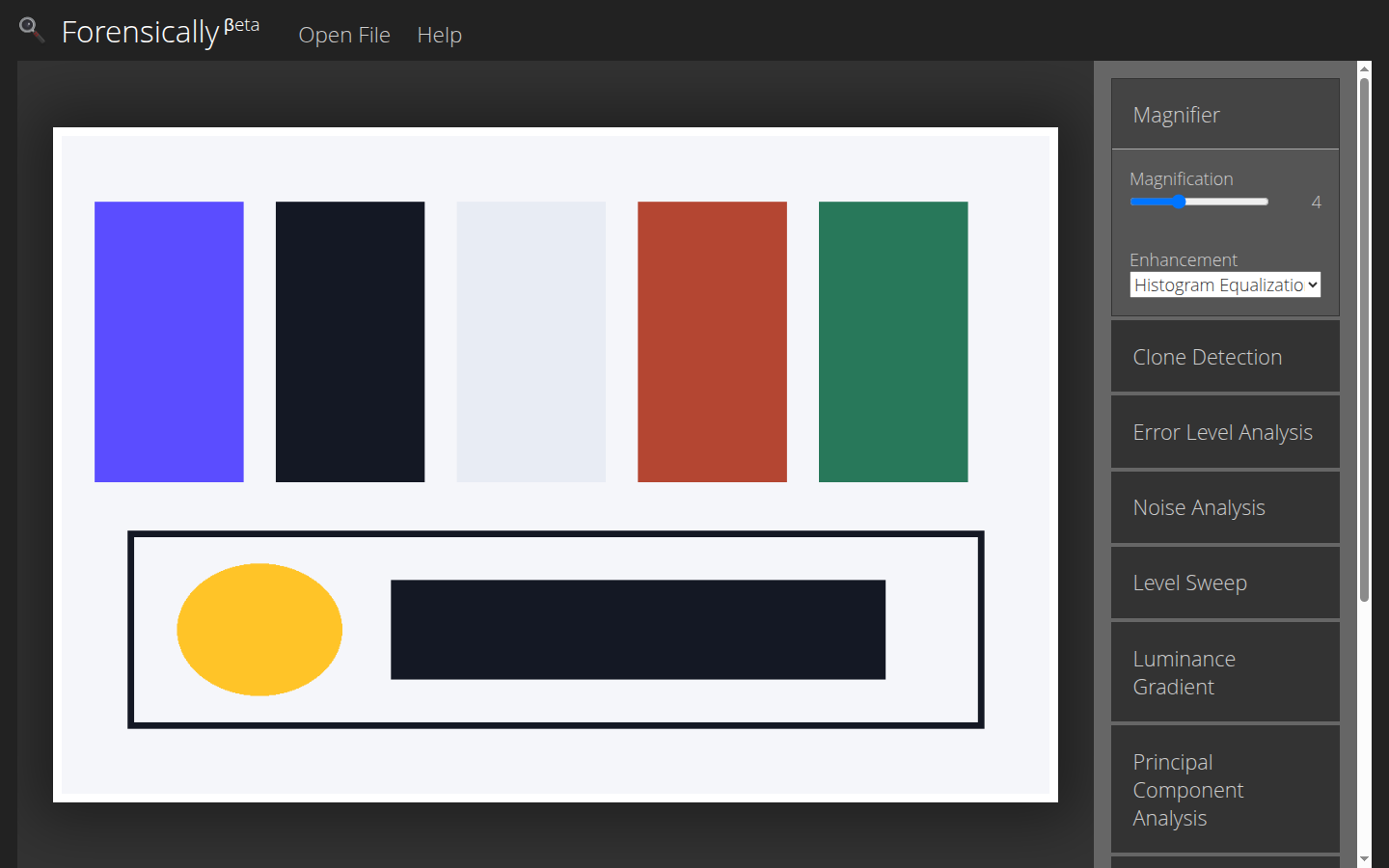
Task: Click the wide dark navy bar beside ellipse
Action: point(638,630)
